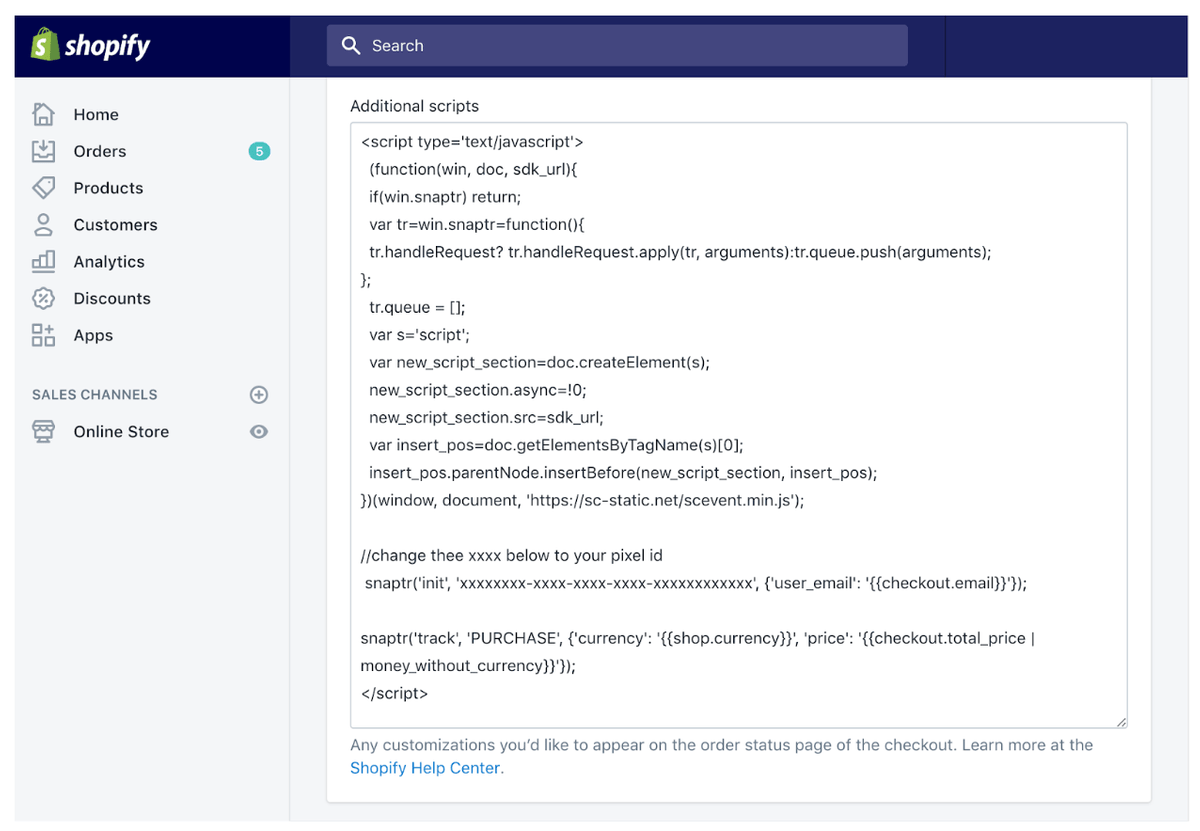
Task: Click the magnifying glass search icon
Action: click(351, 46)
